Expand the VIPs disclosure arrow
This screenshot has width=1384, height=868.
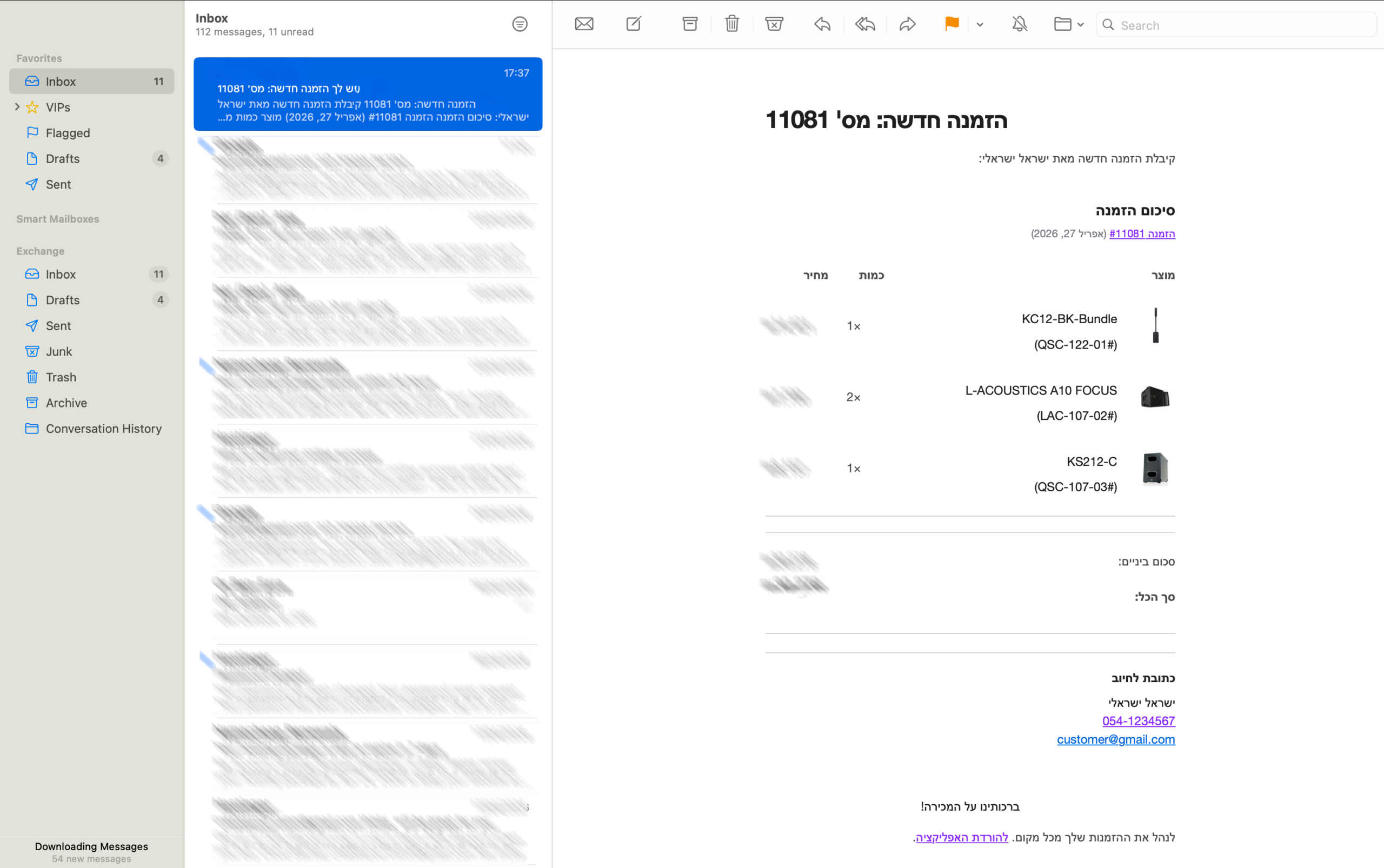[17, 107]
